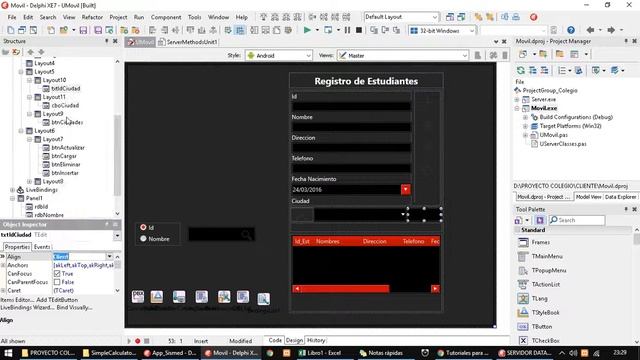Click the magnifier search icon at the form bottom
Viewport: 640px width, 360px height.
point(264,299)
